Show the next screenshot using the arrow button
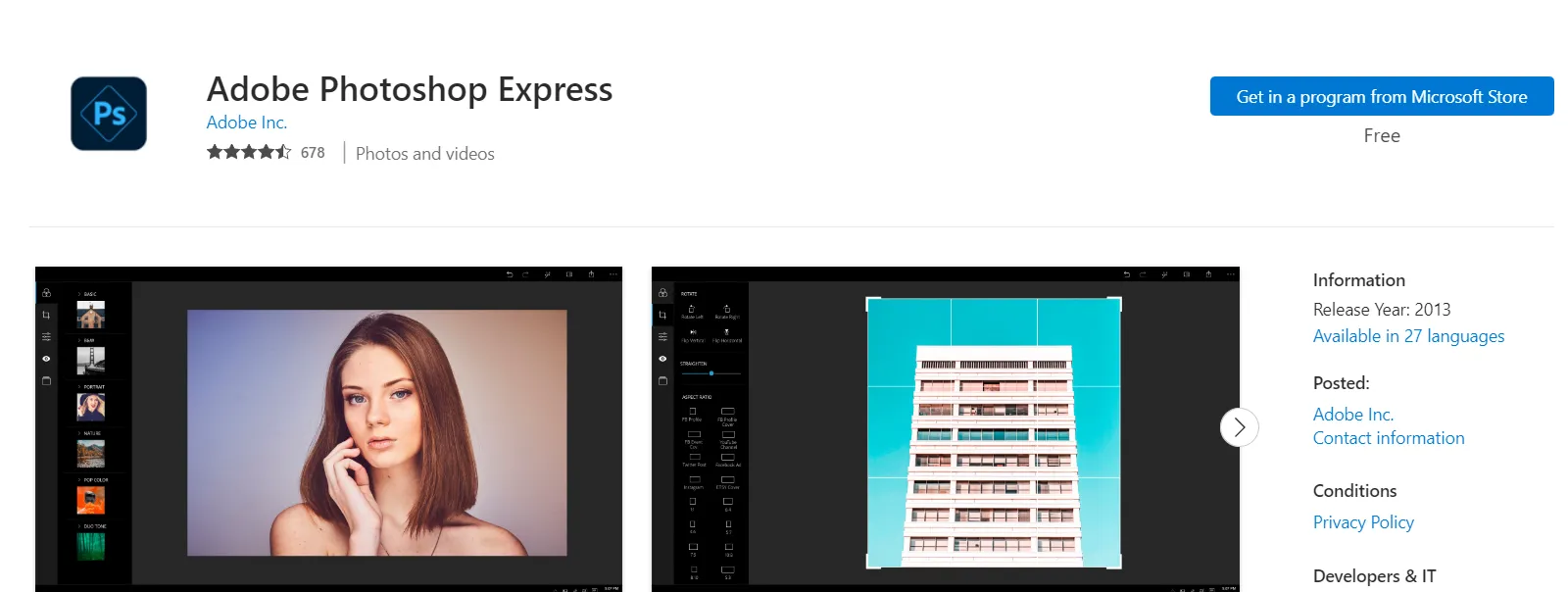This screenshot has height=592, width=1568. pos(1239,427)
